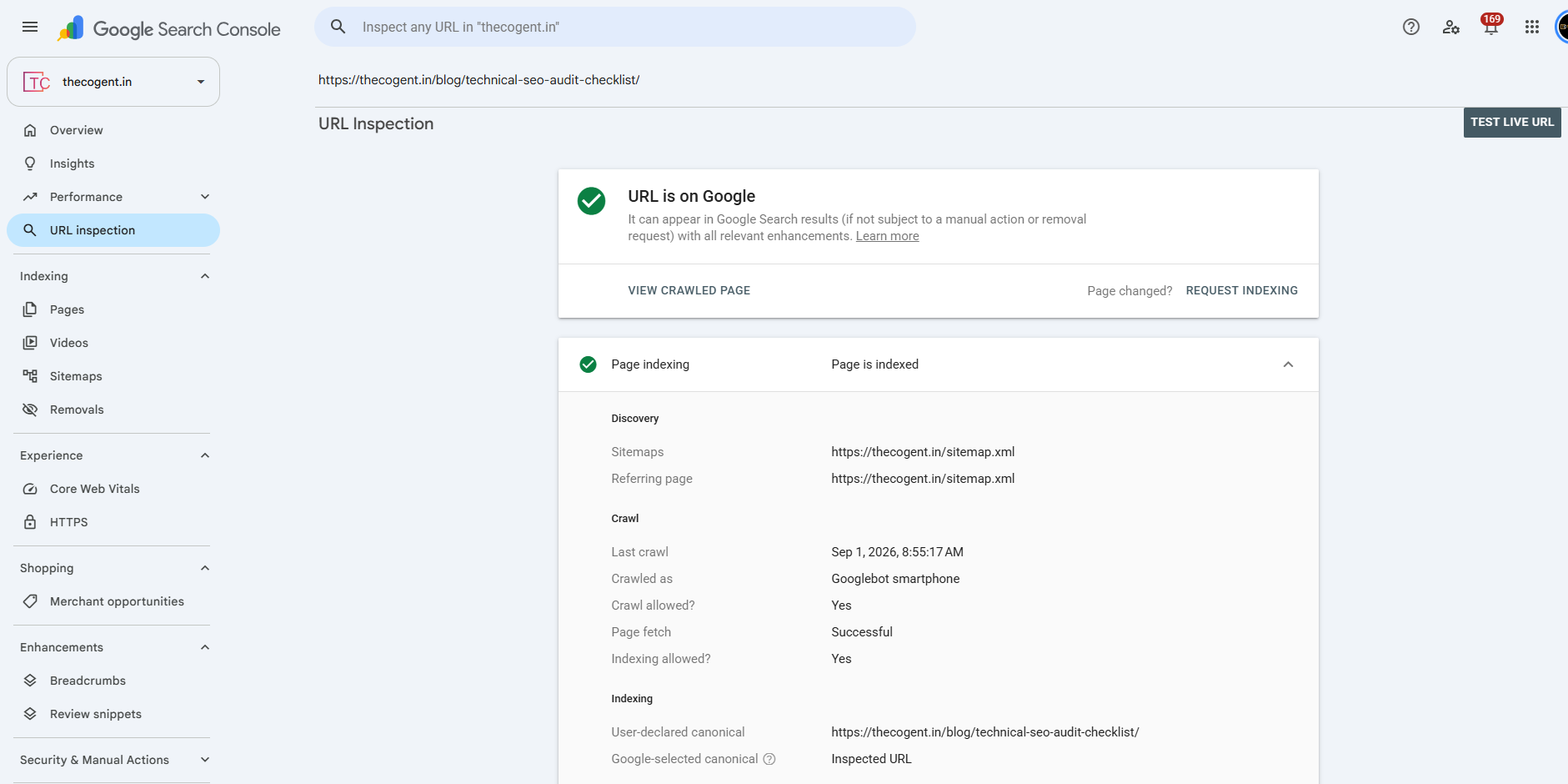The height and width of the screenshot is (784, 1568).
Task: Click 'Page is indexed' status text
Action: (874, 364)
